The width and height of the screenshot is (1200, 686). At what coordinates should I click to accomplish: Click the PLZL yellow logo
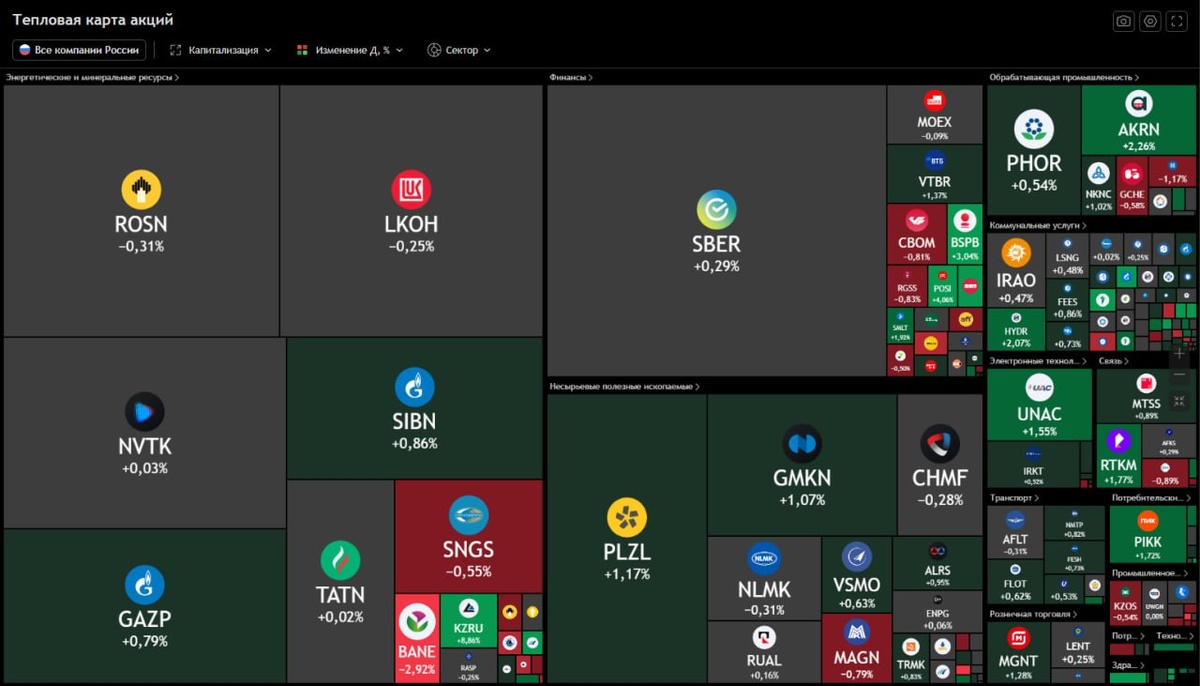pyautogui.click(x=627, y=518)
